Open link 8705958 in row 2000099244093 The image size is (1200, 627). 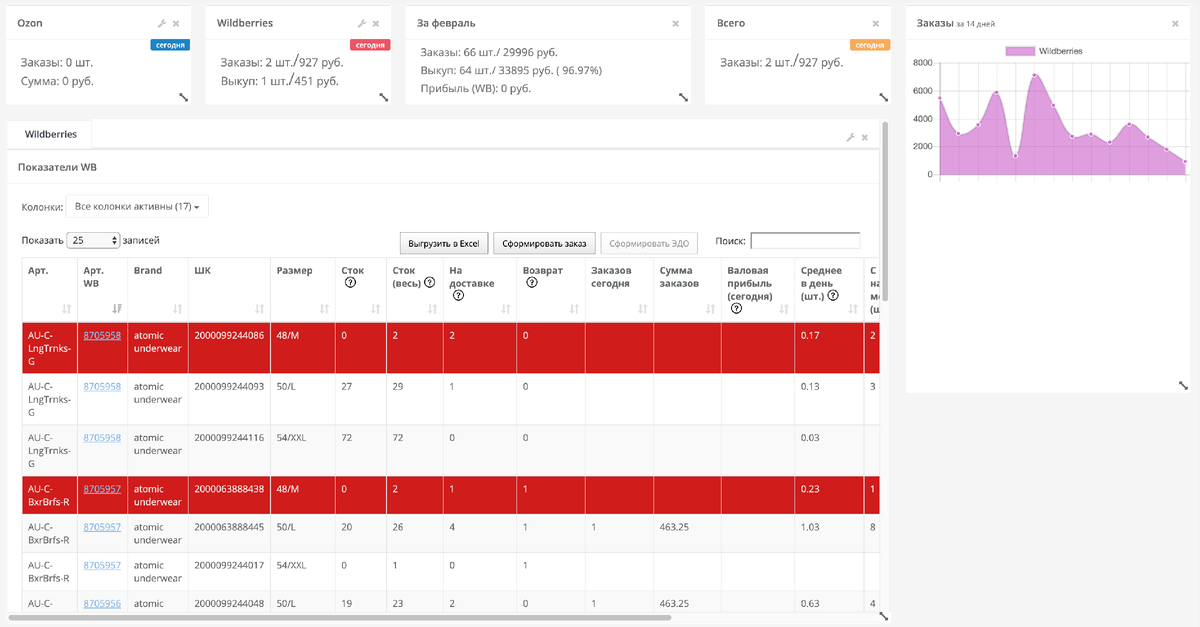[102, 386]
